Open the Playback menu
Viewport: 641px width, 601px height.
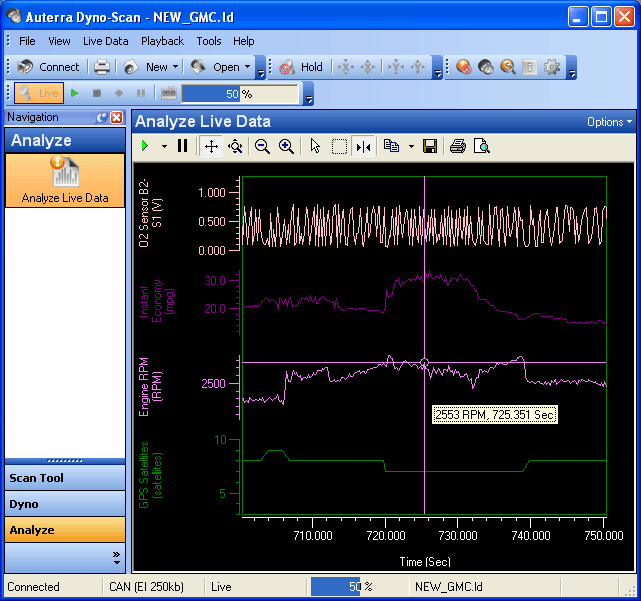coord(162,41)
